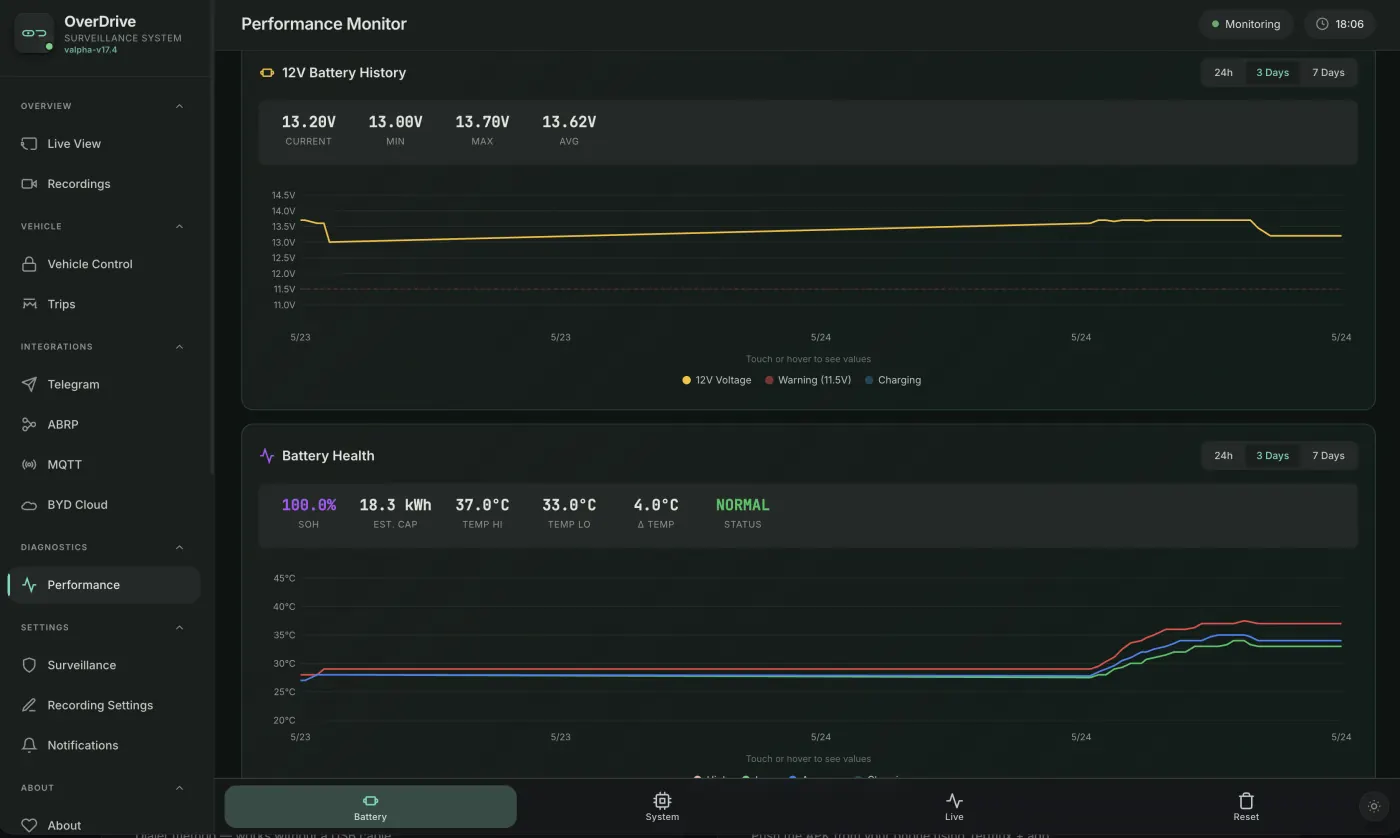This screenshot has height=838, width=1400.
Task: Click the 4.0°C delta temp value
Action: point(656,505)
